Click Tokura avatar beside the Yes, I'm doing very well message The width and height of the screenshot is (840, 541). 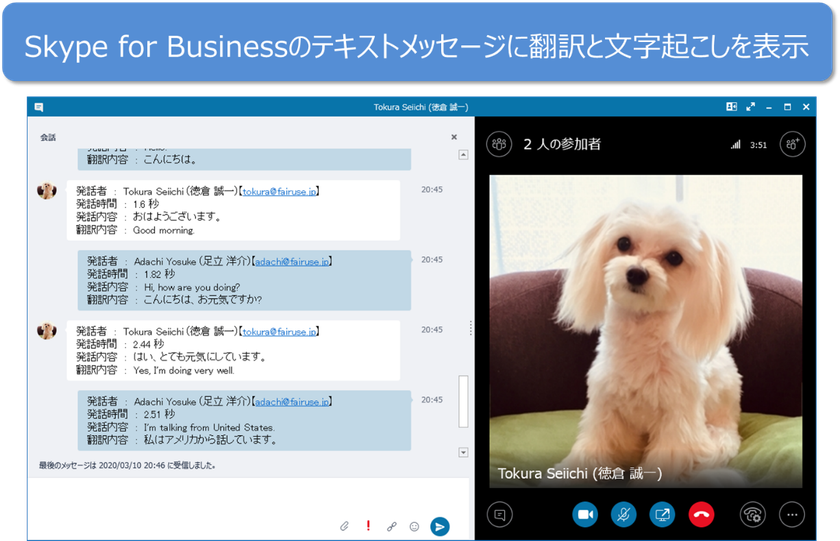(47, 330)
